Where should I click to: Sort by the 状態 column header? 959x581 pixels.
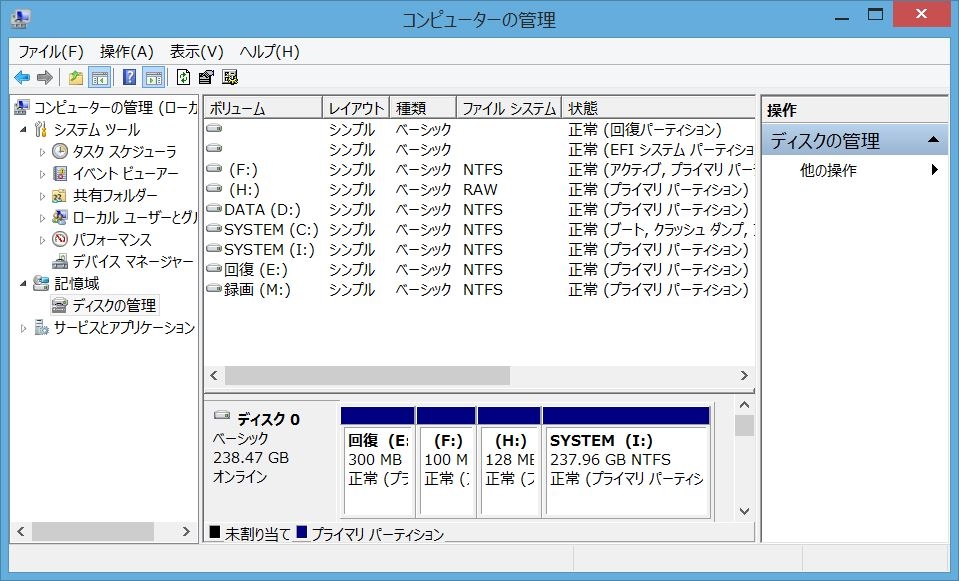tap(658, 108)
